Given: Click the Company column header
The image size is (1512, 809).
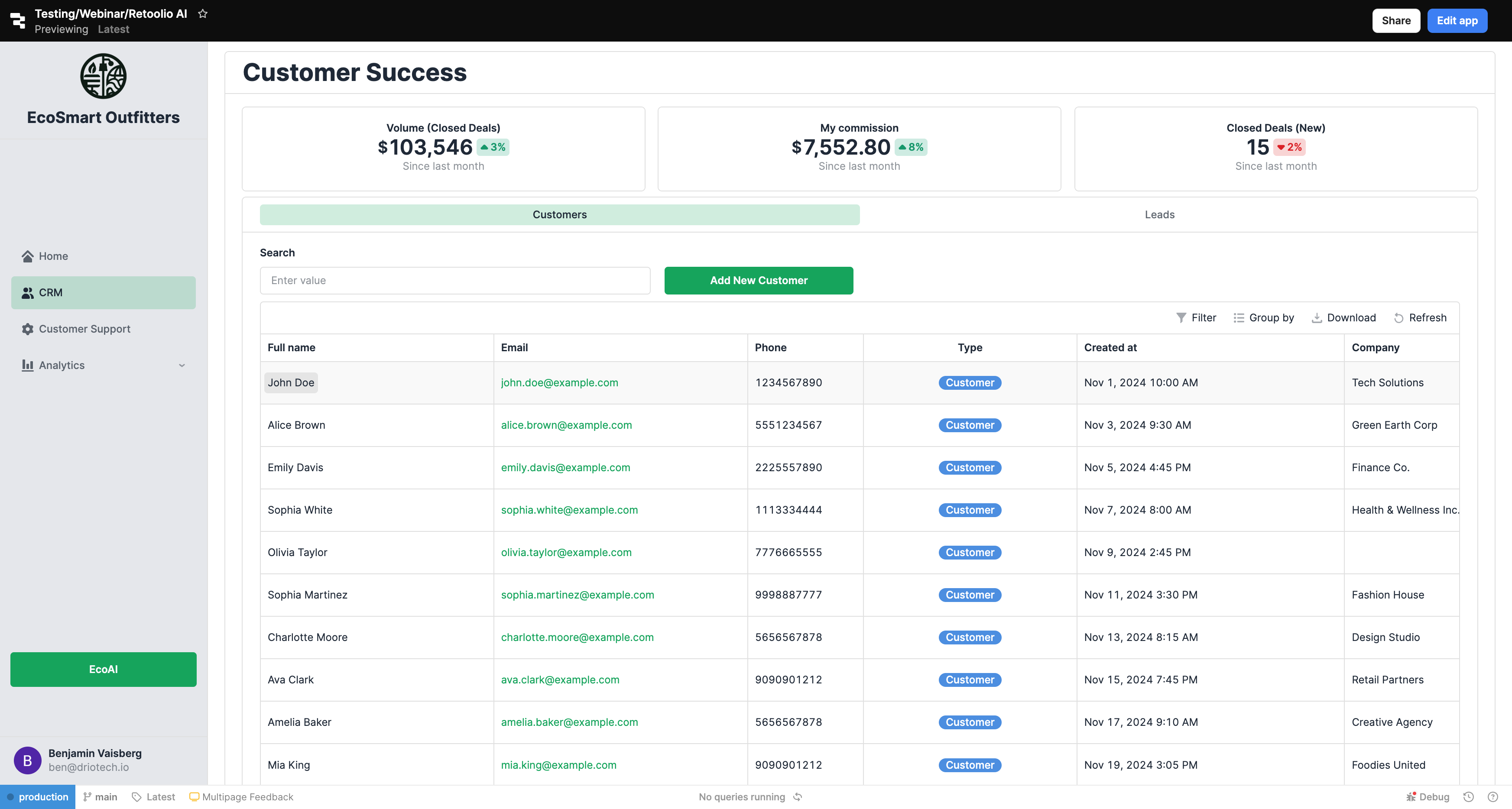Looking at the screenshot, I should 1402,348.
